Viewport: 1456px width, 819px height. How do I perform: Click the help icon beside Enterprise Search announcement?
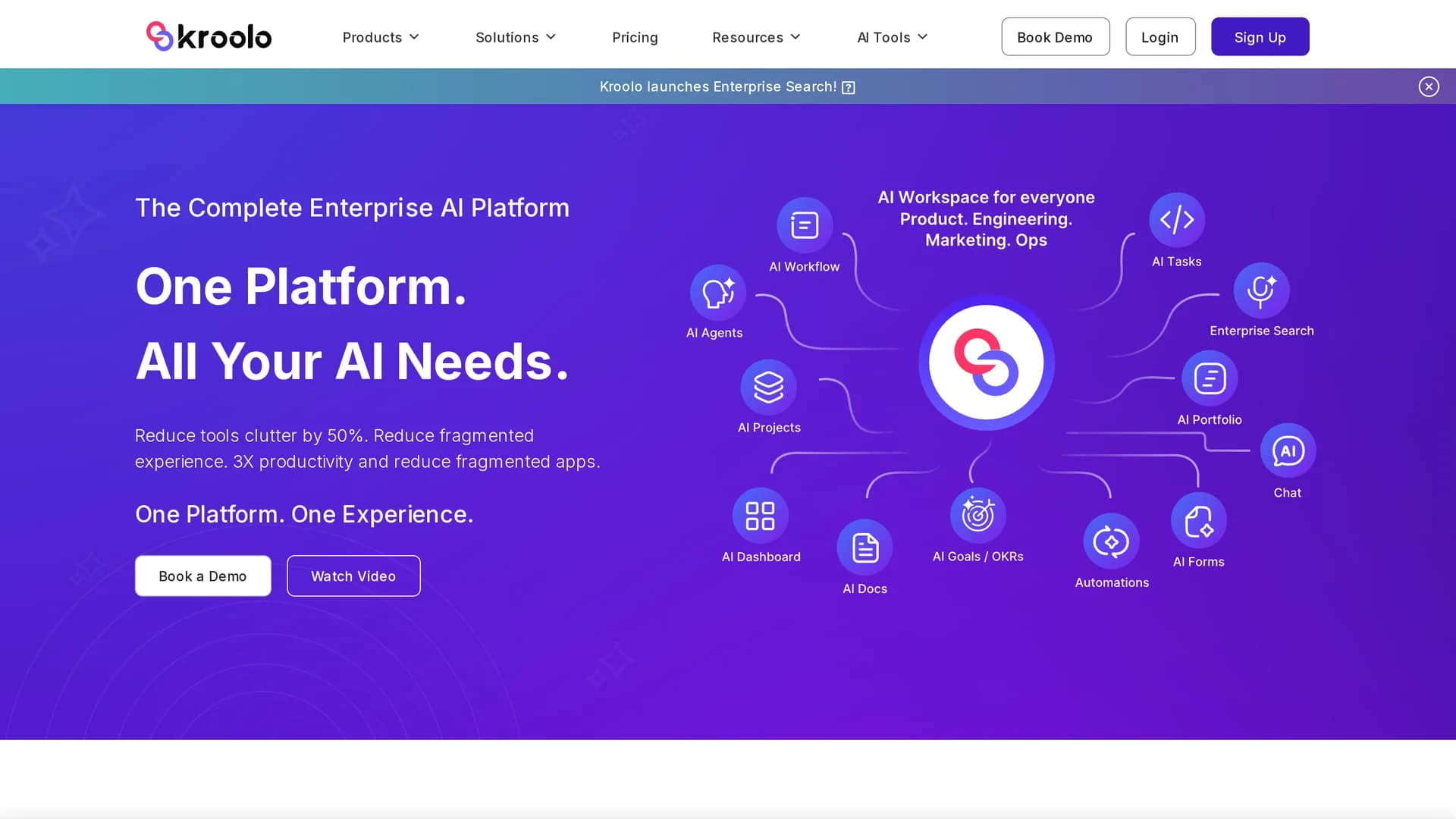[x=849, y=87]
